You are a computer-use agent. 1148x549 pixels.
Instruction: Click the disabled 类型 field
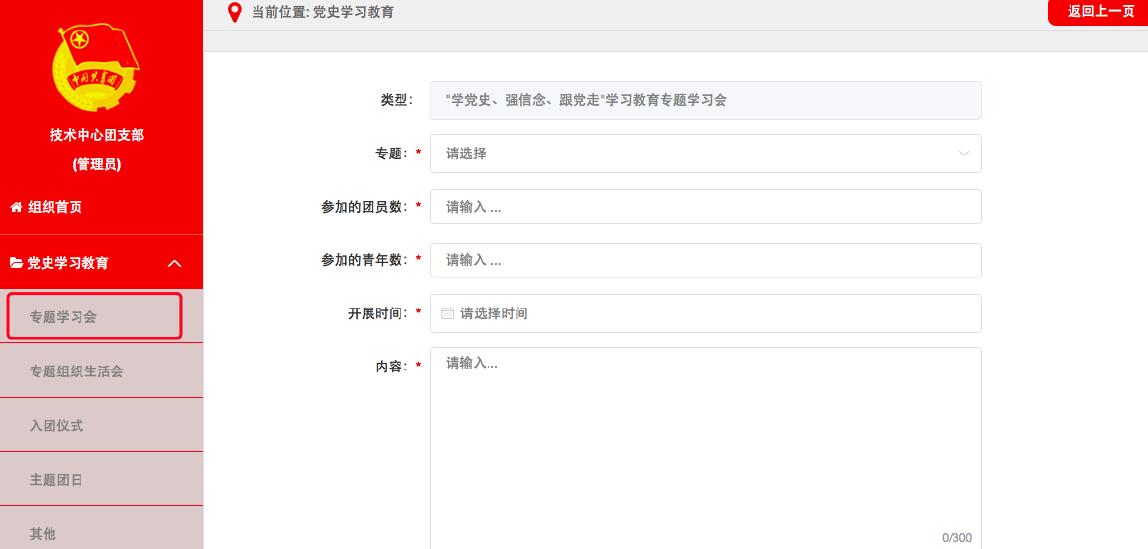(705, 101)
